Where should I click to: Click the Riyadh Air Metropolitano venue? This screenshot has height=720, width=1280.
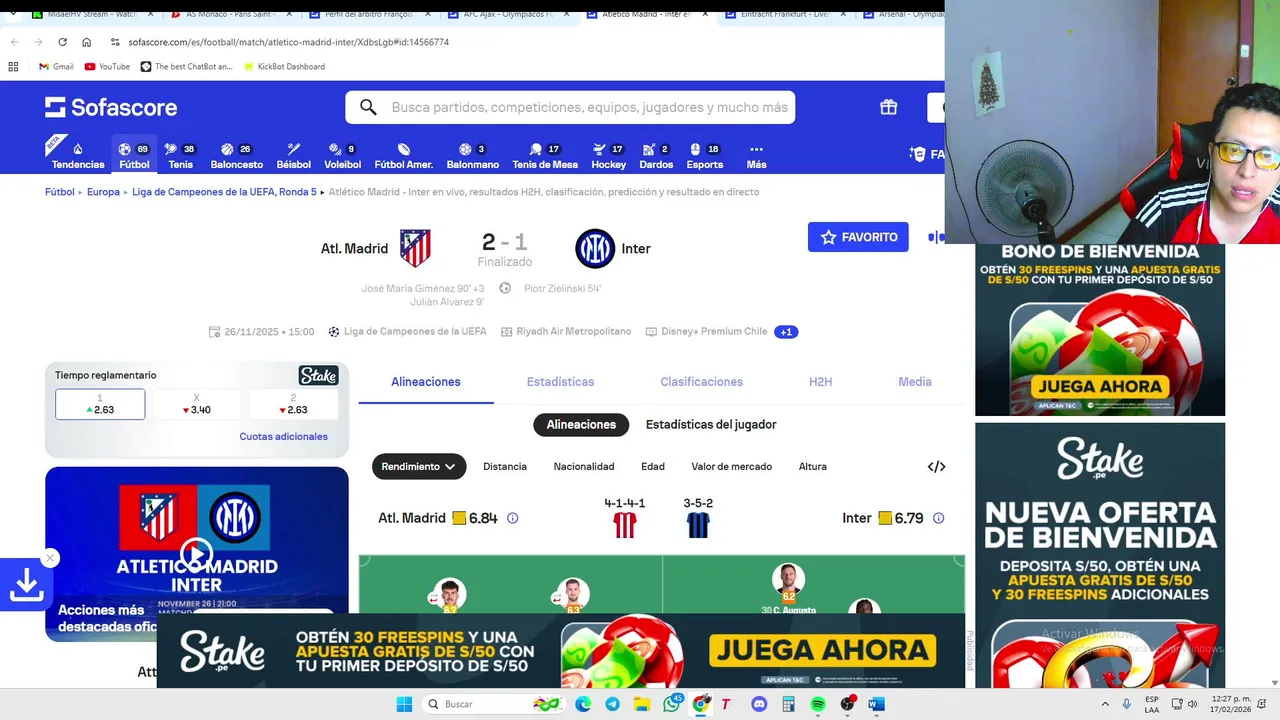click(x=566, y=331)
